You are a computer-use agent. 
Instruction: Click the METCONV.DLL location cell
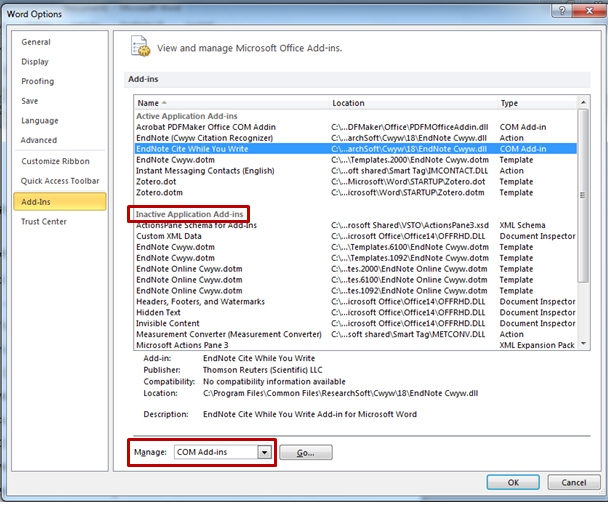[x=408, y=334]
